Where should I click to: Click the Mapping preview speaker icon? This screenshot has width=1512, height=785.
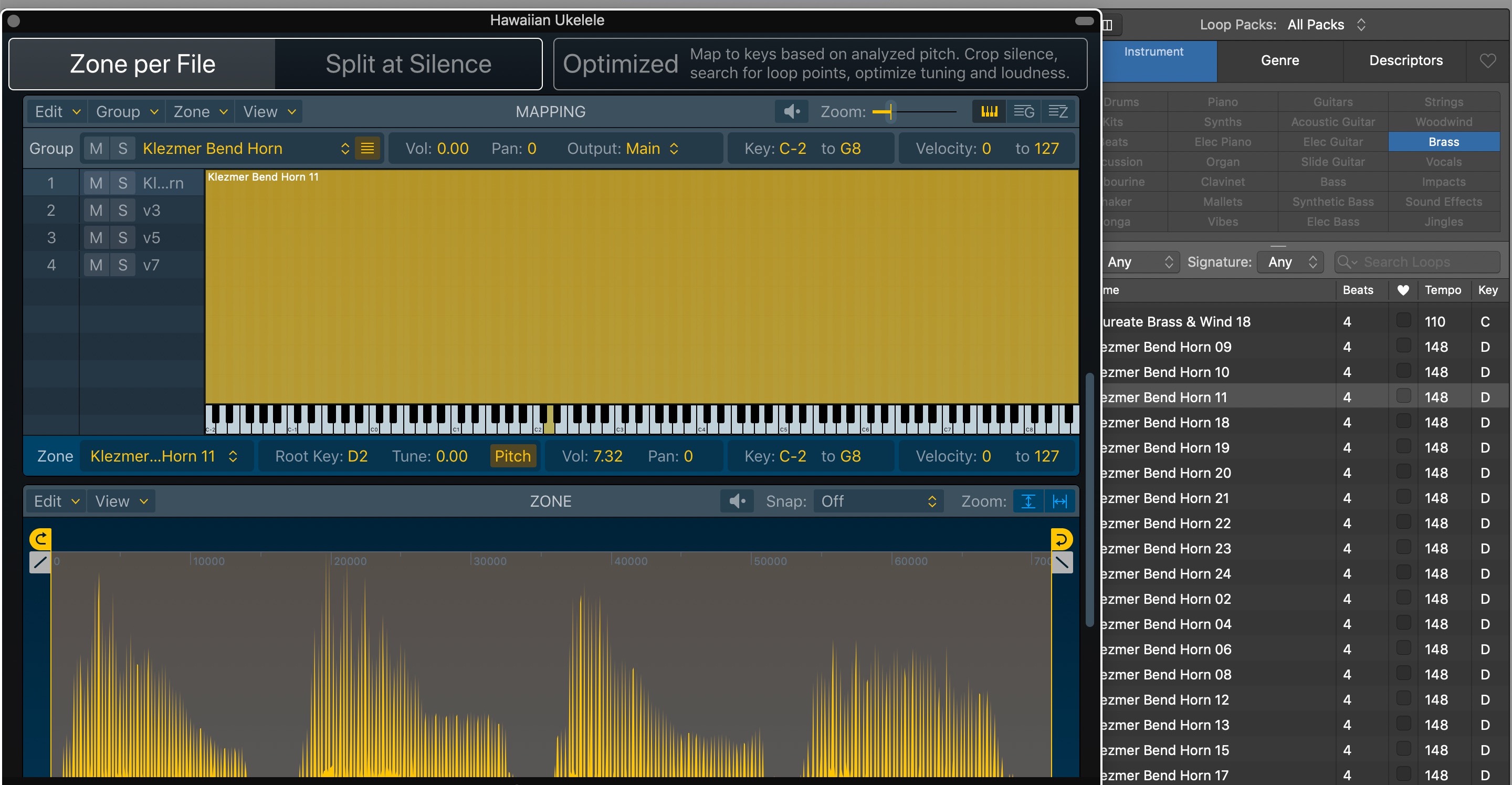[x=791, y=111]
